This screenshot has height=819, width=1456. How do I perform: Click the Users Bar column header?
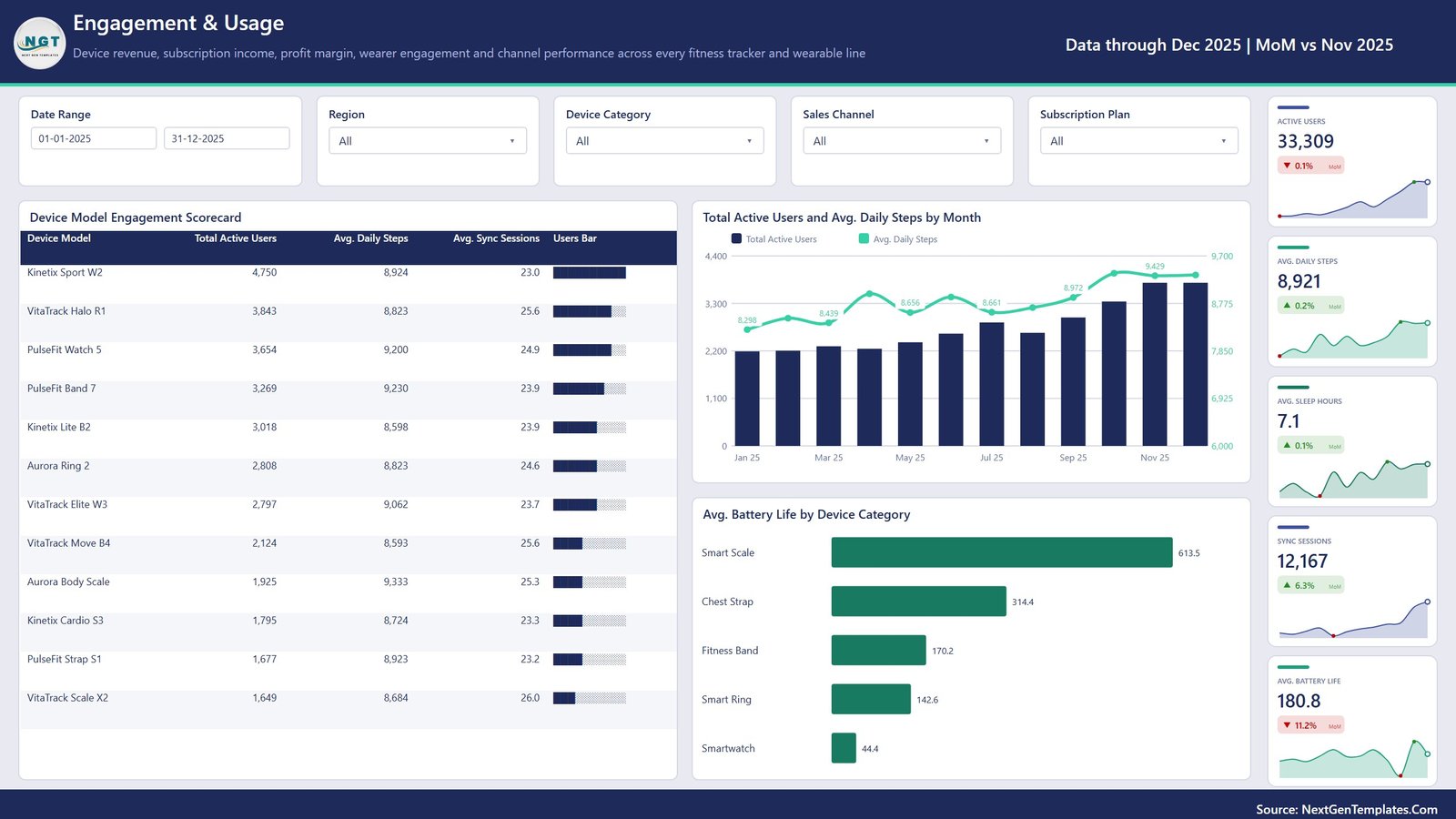(x=575, y=238)
